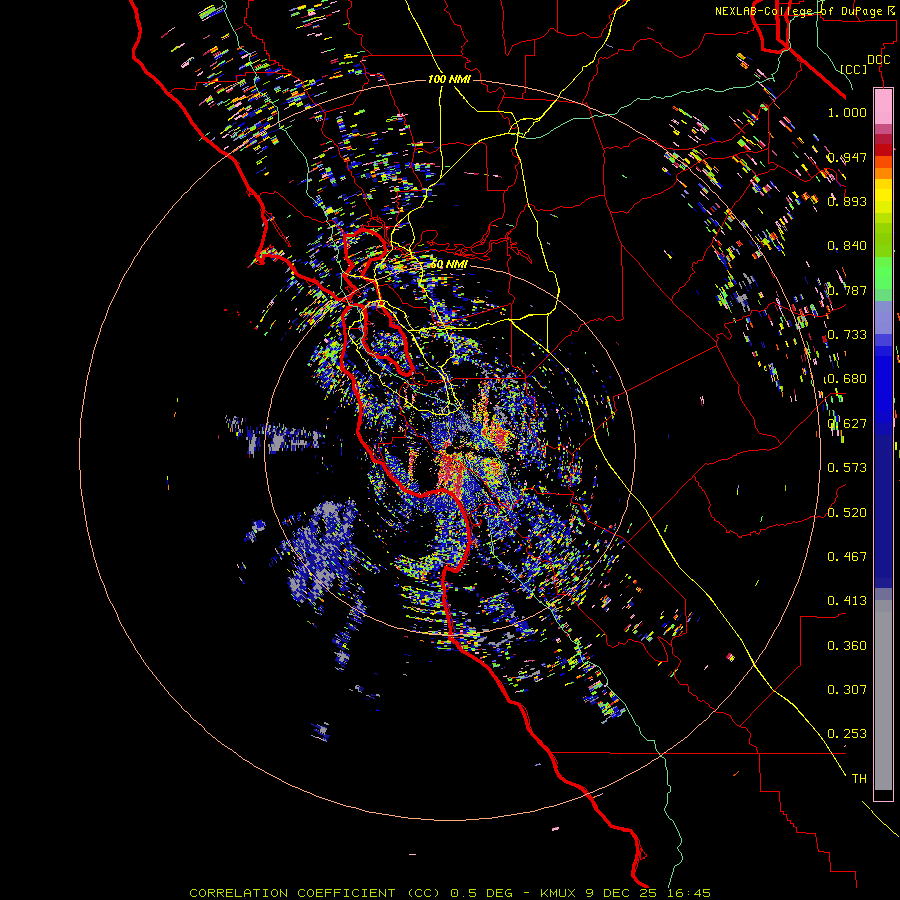Click the 16:45 timestamp text

pos(690,893)
